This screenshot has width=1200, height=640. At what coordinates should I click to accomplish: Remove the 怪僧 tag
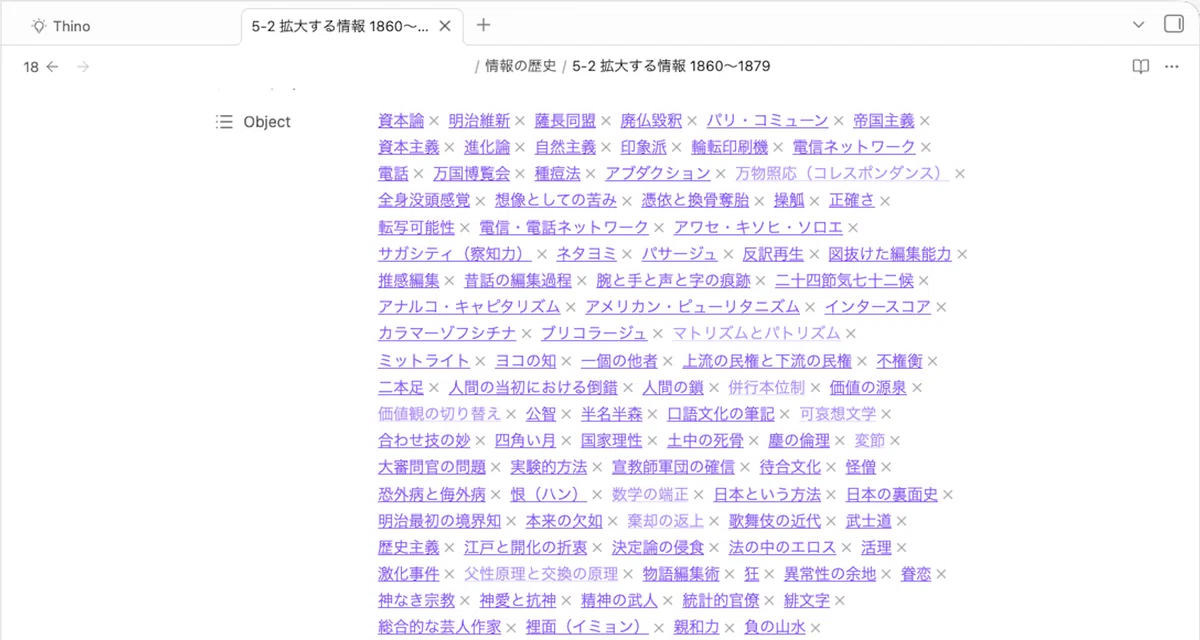pos(886,467)
